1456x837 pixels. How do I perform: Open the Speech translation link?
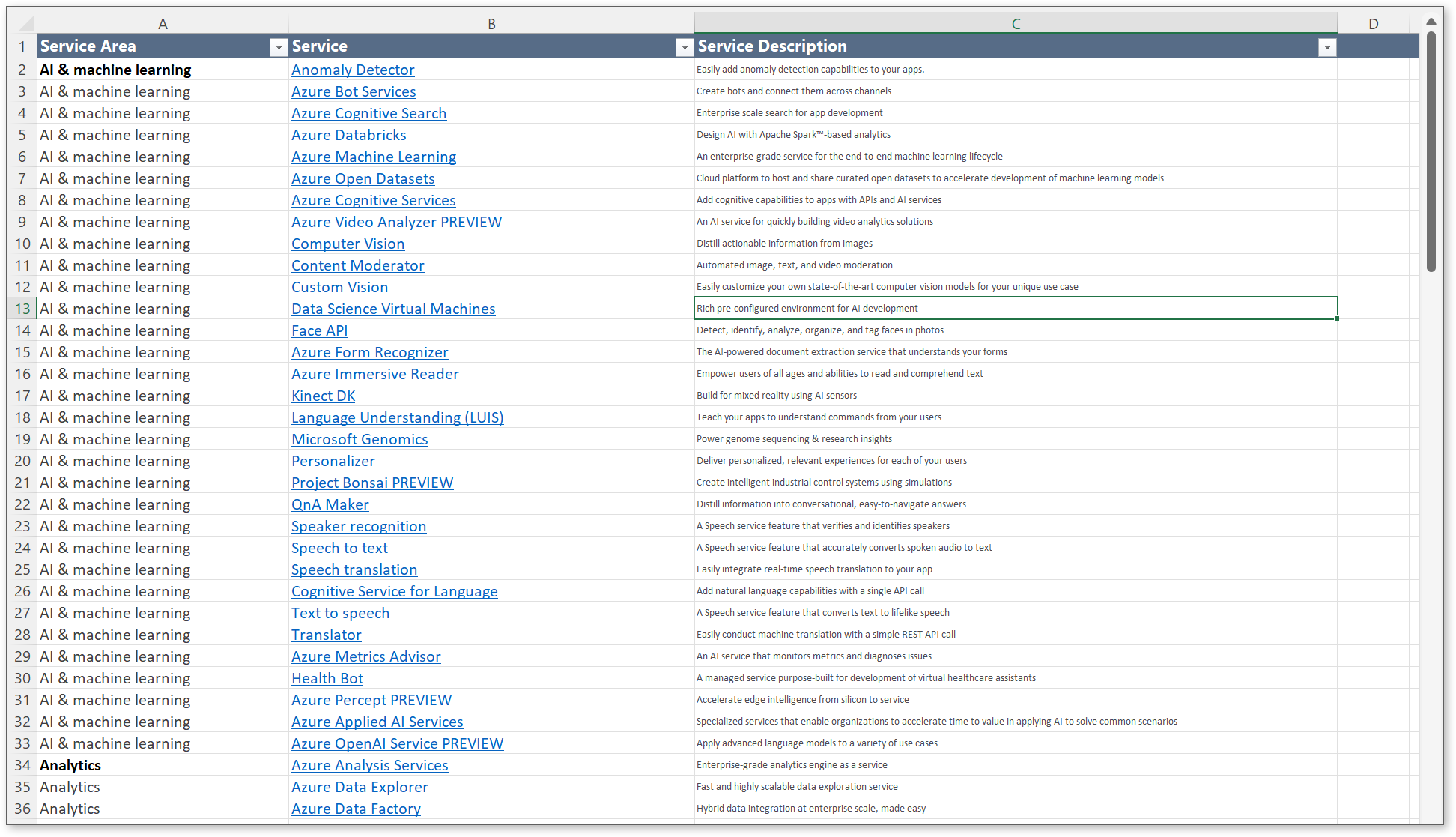(354, 569)
